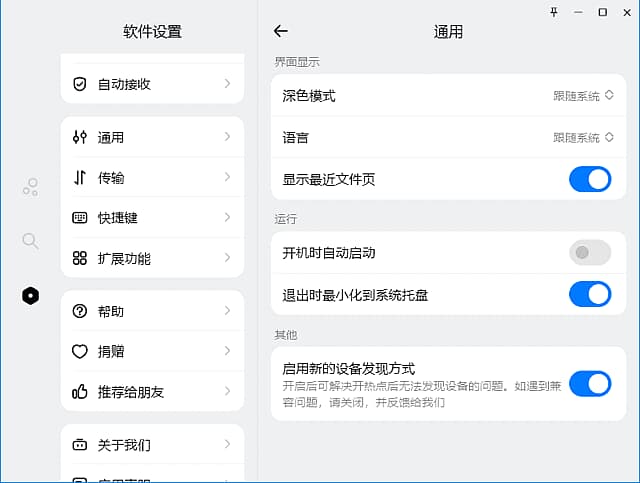
Task: Open the 传输 settings menu item
Action: [x=152, y=178]
